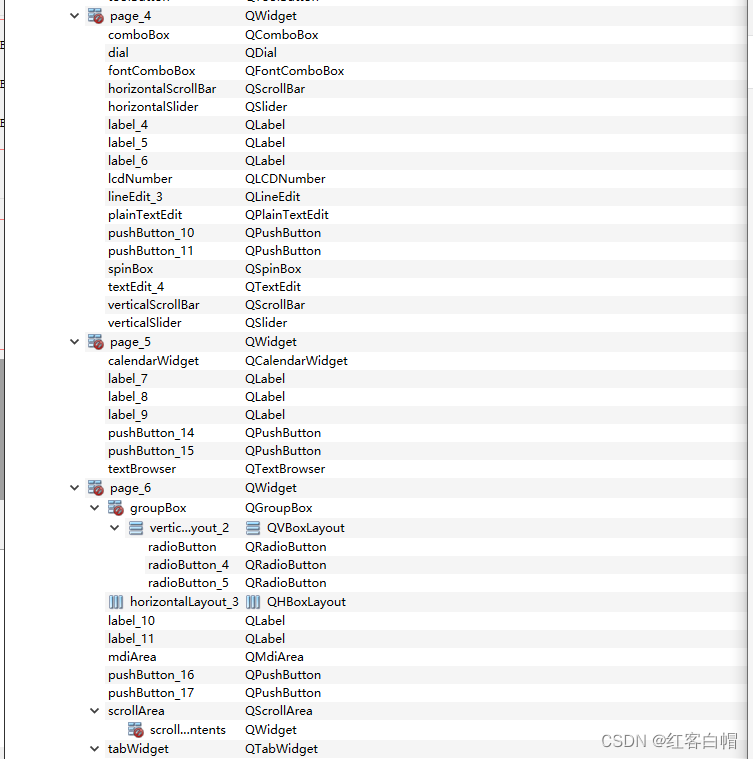The height and width of the screenshot is (759, 753).
Task: Collapse the page_5 tree node
Action: point(75,342)
